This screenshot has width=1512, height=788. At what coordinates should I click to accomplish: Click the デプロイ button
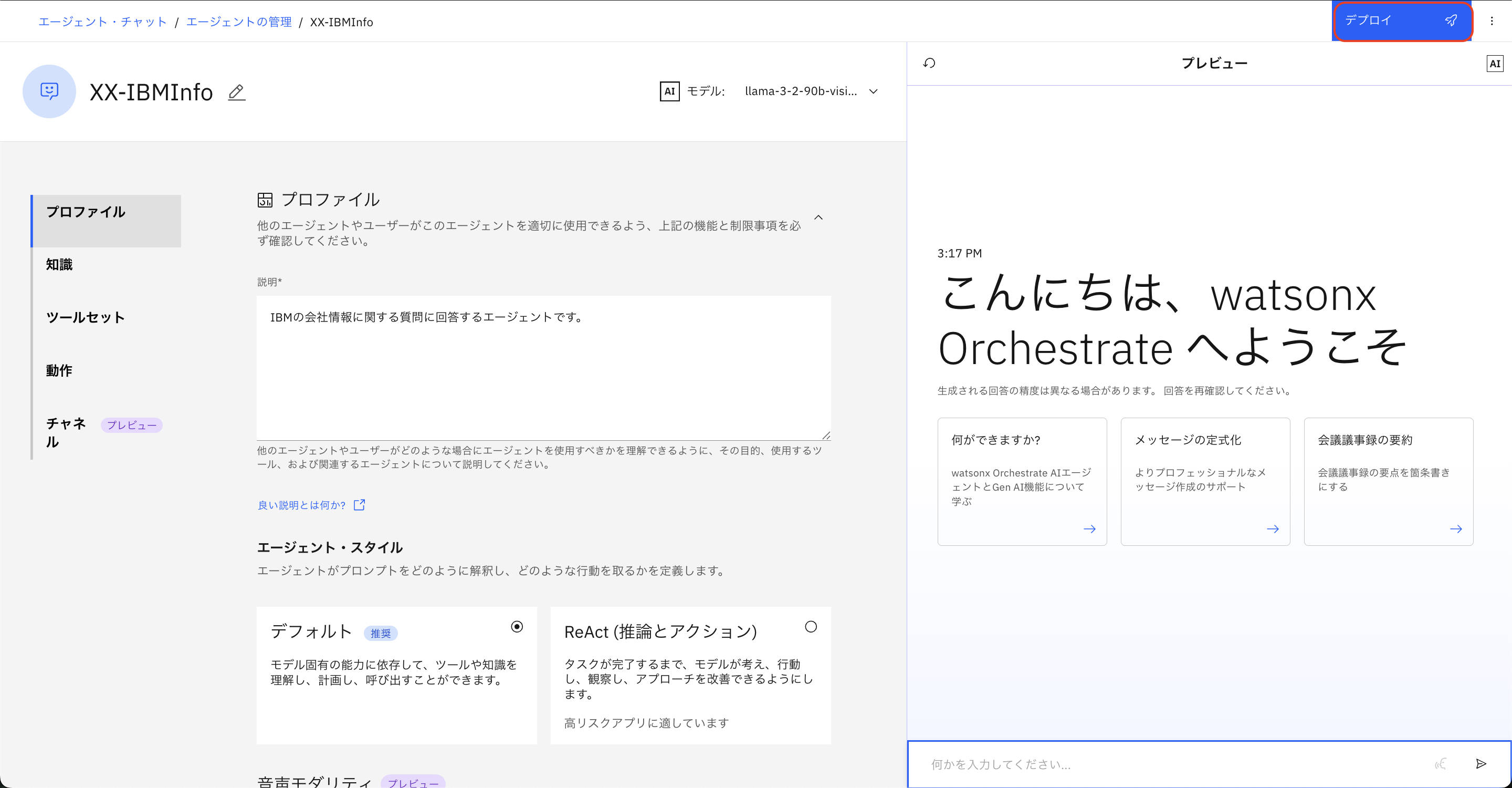1401,21
